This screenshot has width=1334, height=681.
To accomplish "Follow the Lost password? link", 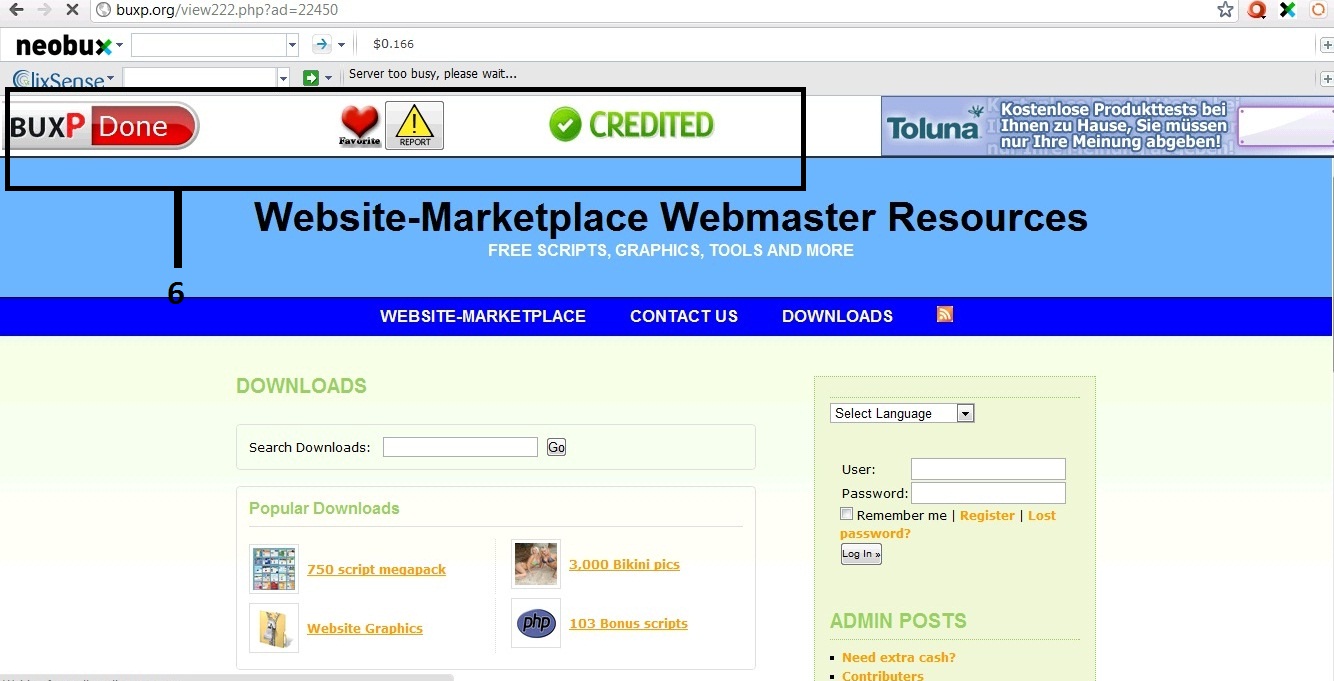I will point(947,524).
